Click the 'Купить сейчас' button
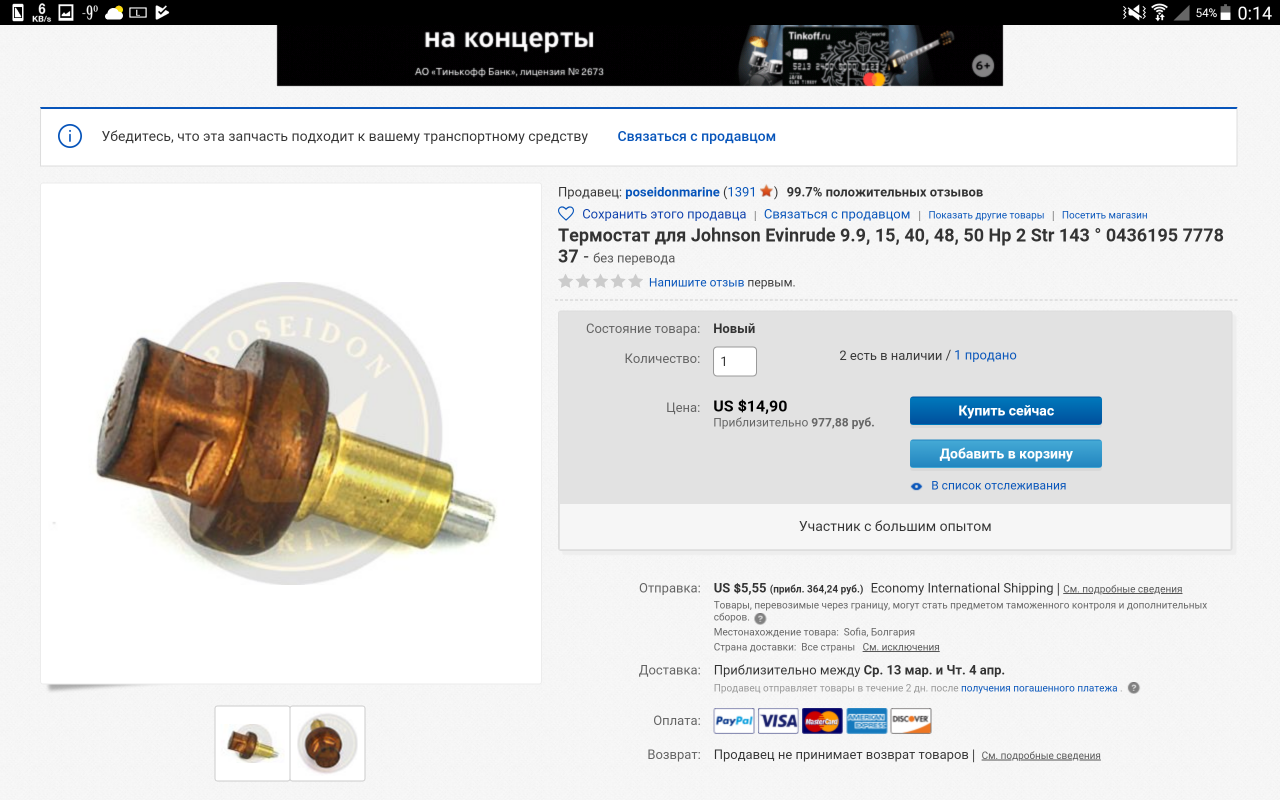 coord(1006,411)
